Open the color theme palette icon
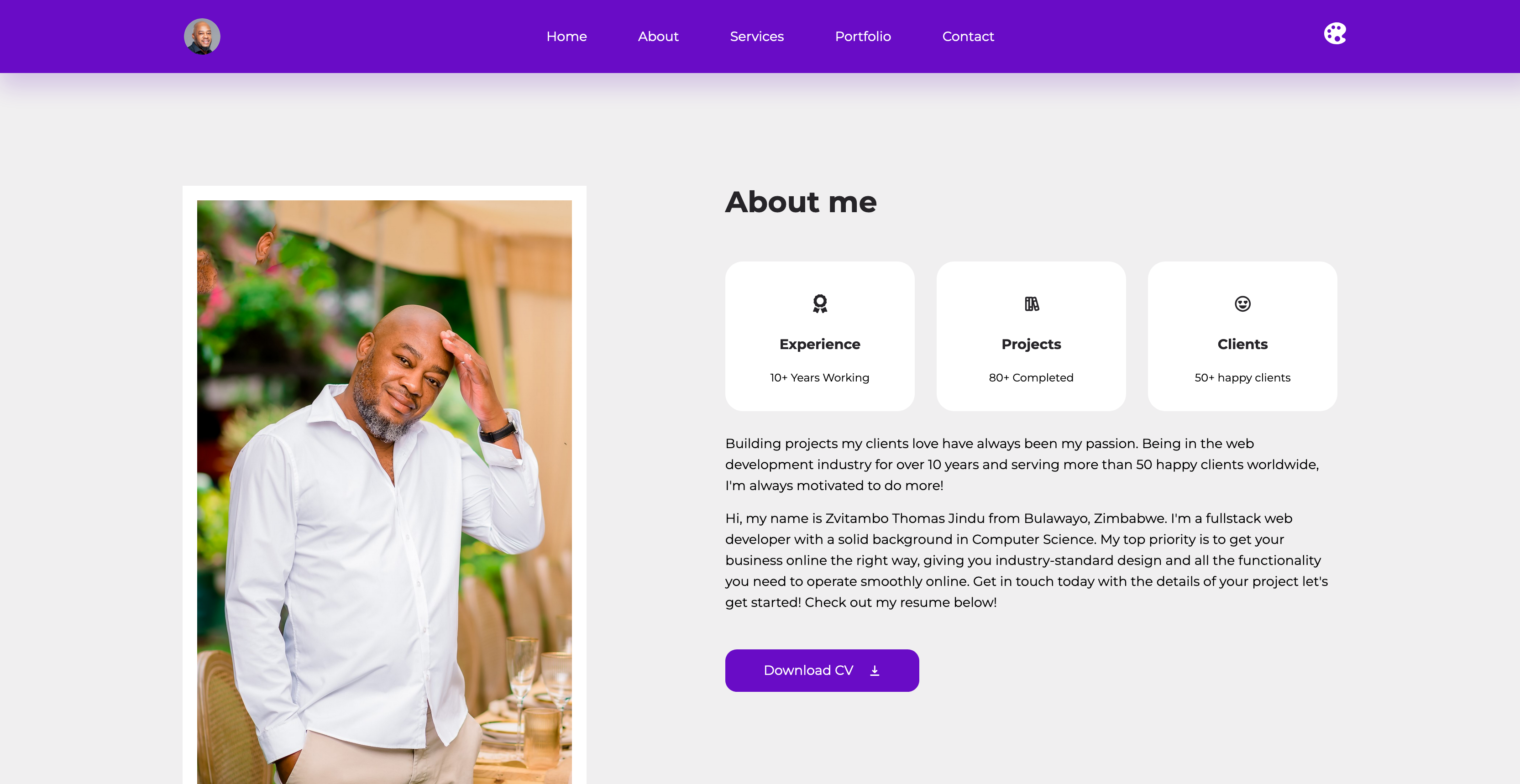 (1334, 34)
